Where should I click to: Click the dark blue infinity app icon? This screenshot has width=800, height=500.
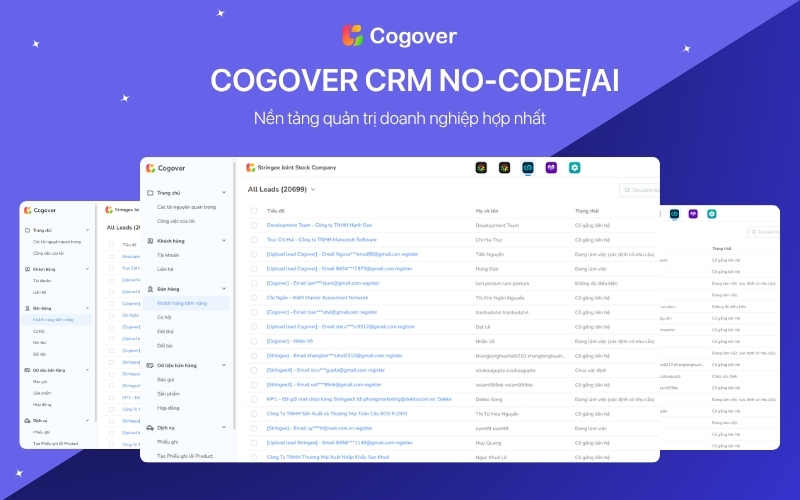(528, 167)
